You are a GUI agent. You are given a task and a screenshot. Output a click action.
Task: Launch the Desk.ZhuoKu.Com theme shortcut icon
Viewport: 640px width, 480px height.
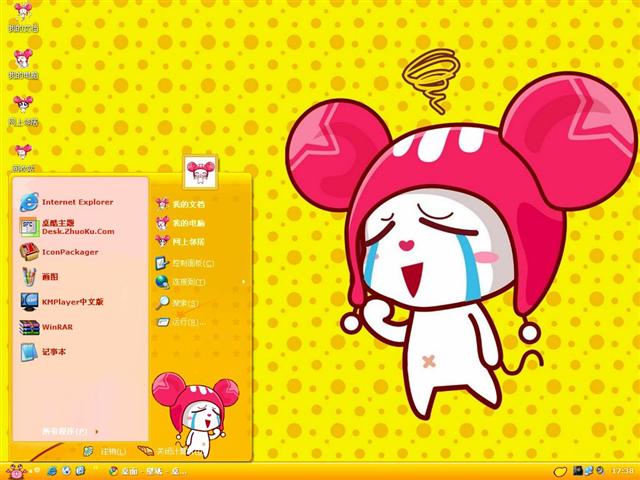coord(29,227)
